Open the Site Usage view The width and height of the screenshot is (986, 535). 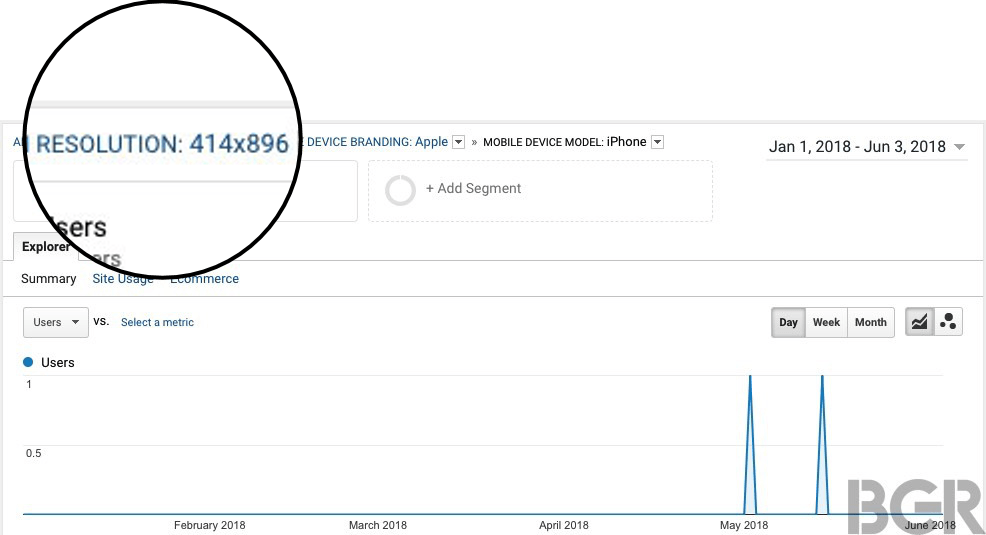123,279
